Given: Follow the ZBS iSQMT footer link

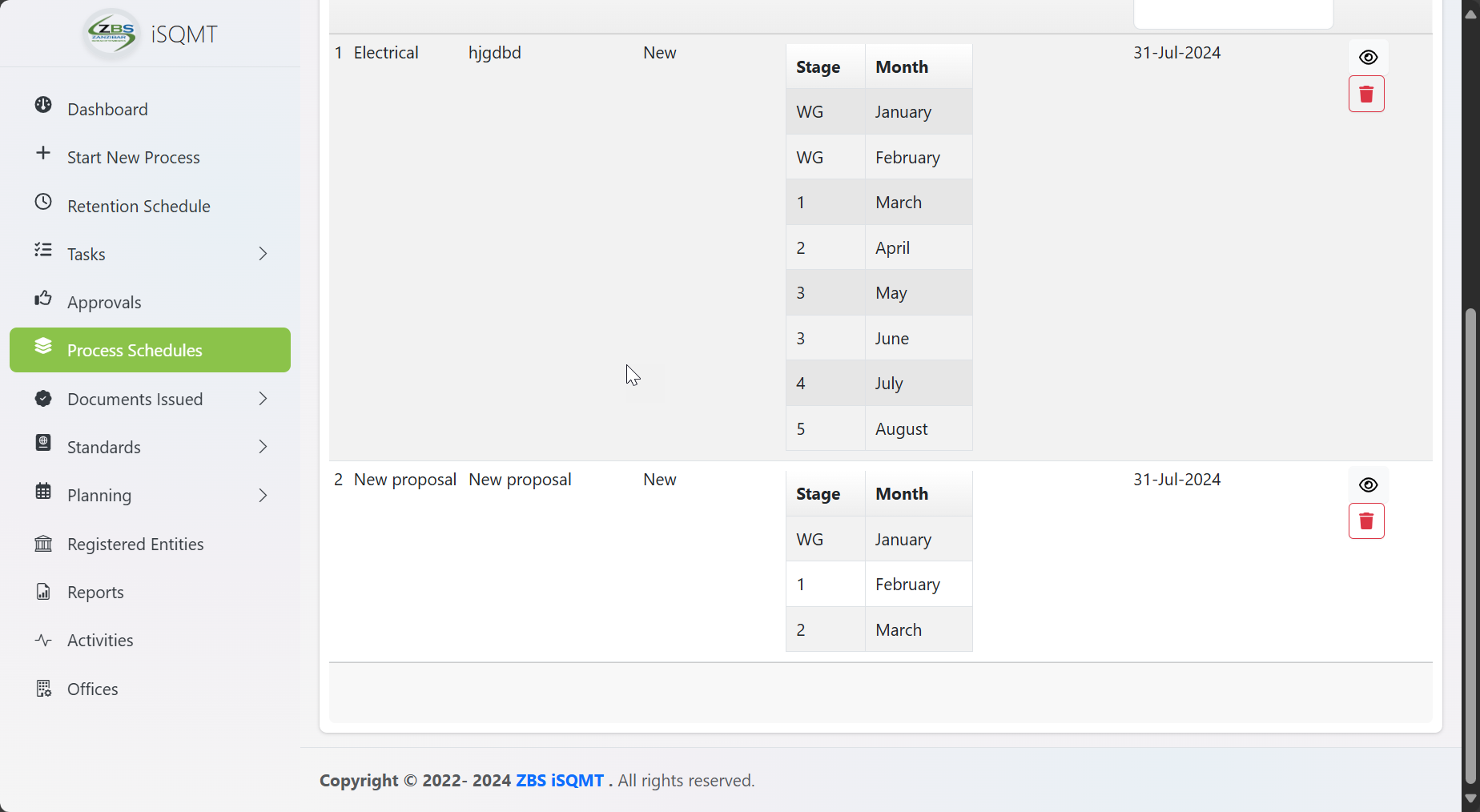Looking at the screenshot, I should coord(559,781).
